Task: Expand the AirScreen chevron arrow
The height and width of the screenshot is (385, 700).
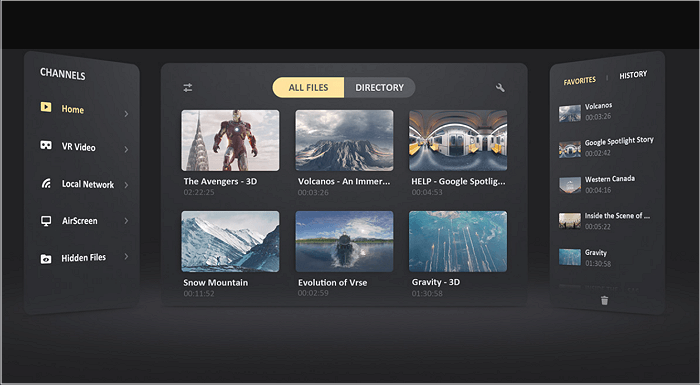Action: [x=126, y=221]
